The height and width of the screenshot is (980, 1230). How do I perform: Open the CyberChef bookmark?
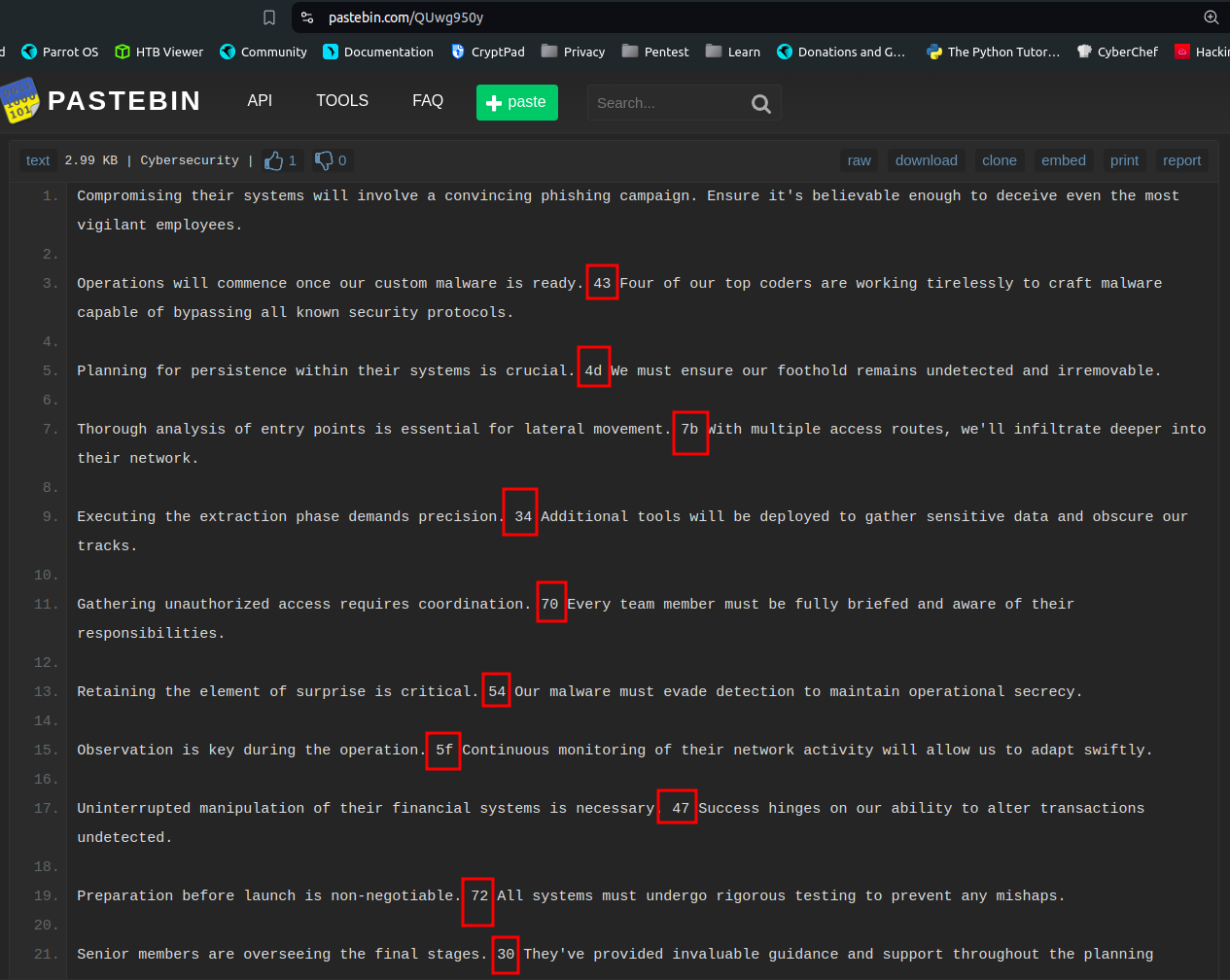click(x=1117, y=52)
